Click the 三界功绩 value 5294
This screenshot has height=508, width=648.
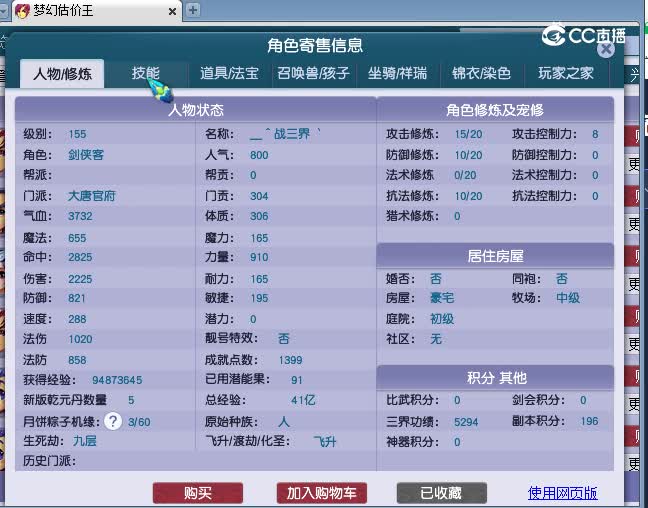pos(466,422)
